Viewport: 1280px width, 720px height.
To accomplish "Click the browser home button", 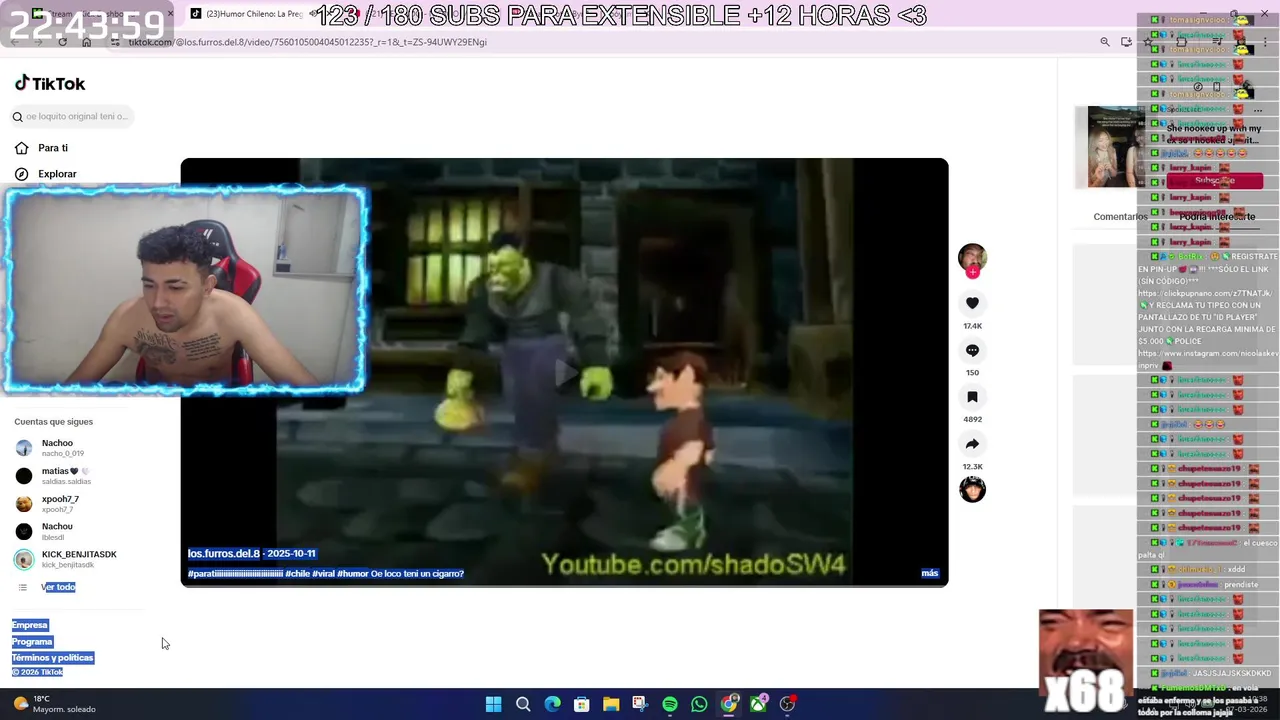I will tap(86, 42).
